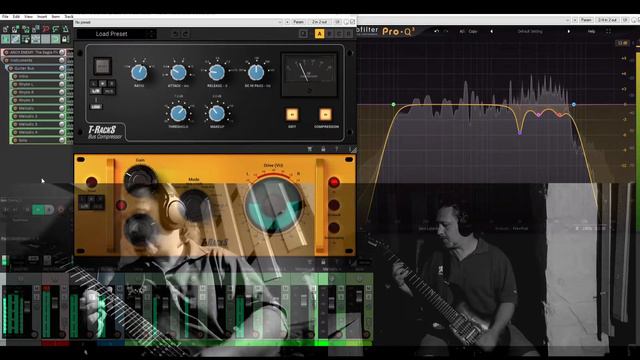Open the Item menu
Screen dimensions: 640x360
pos(56,17)
